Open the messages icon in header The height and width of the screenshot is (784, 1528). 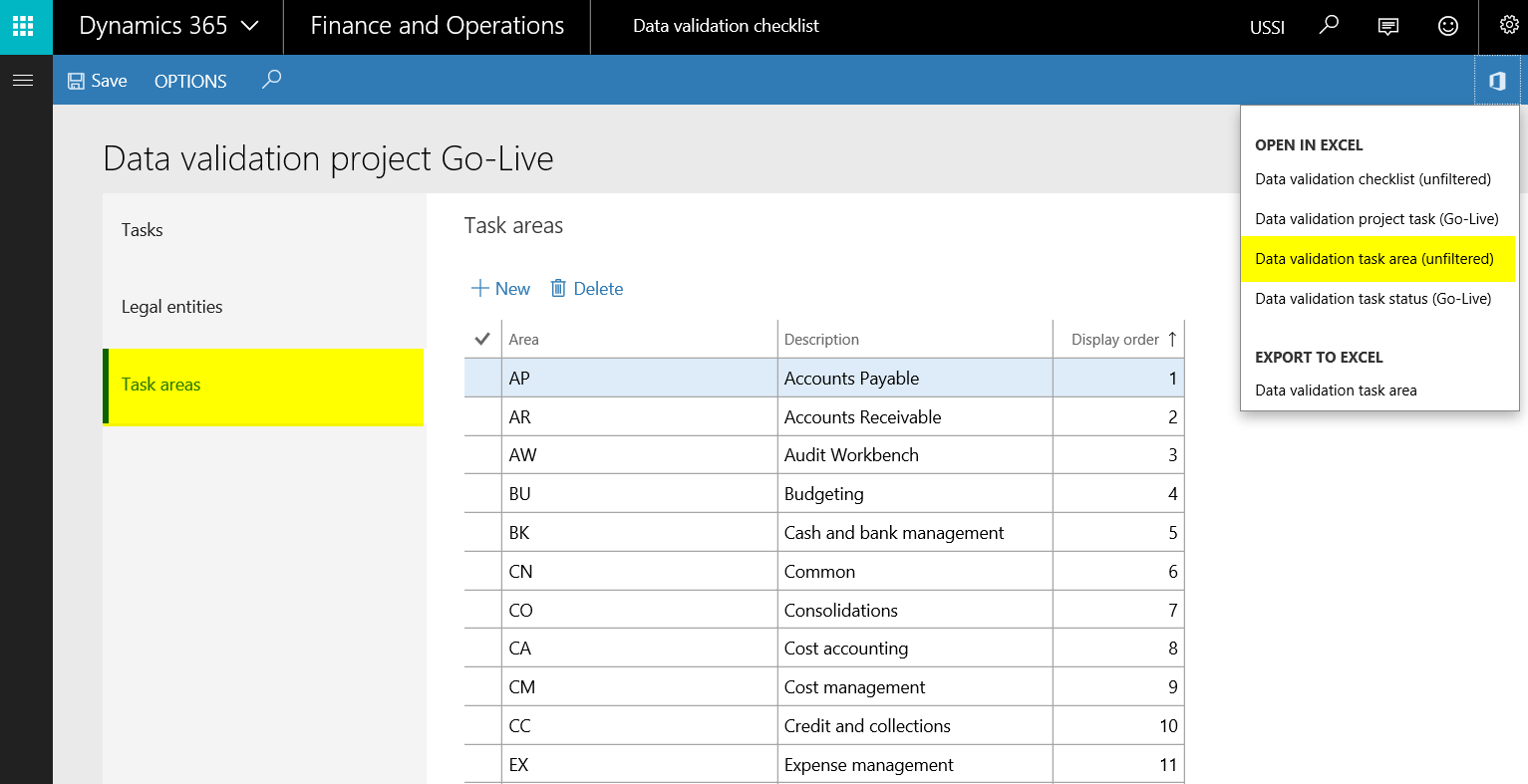tap(1387, 27)
